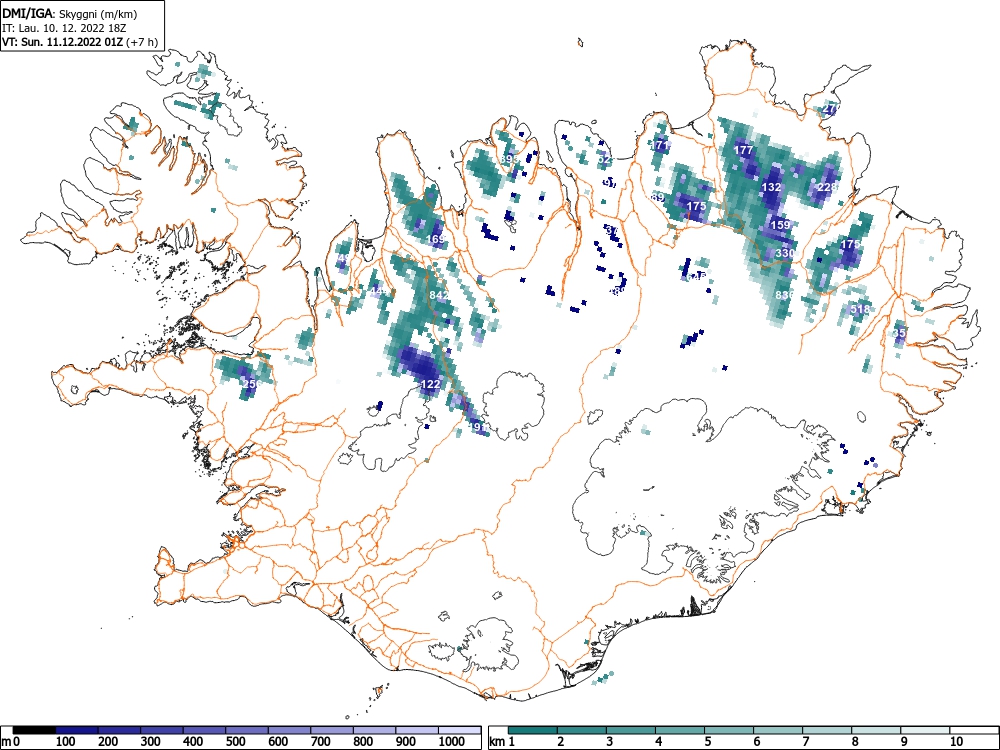Click the 200–300 m legend color swatch
Viewport: 1000px width, 750px height.
click(119, 730)
